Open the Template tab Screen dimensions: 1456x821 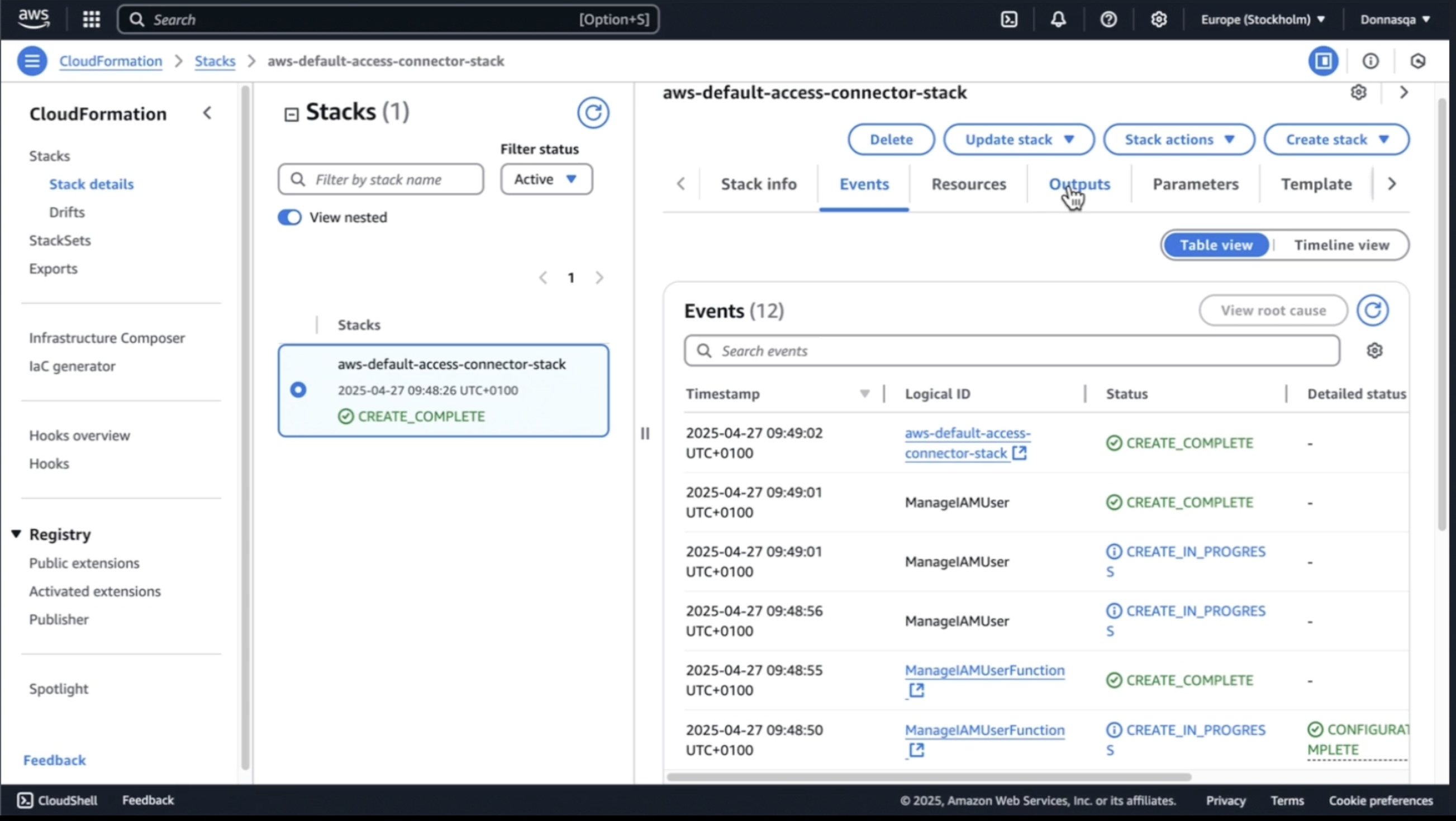(x=1316, y=184)
